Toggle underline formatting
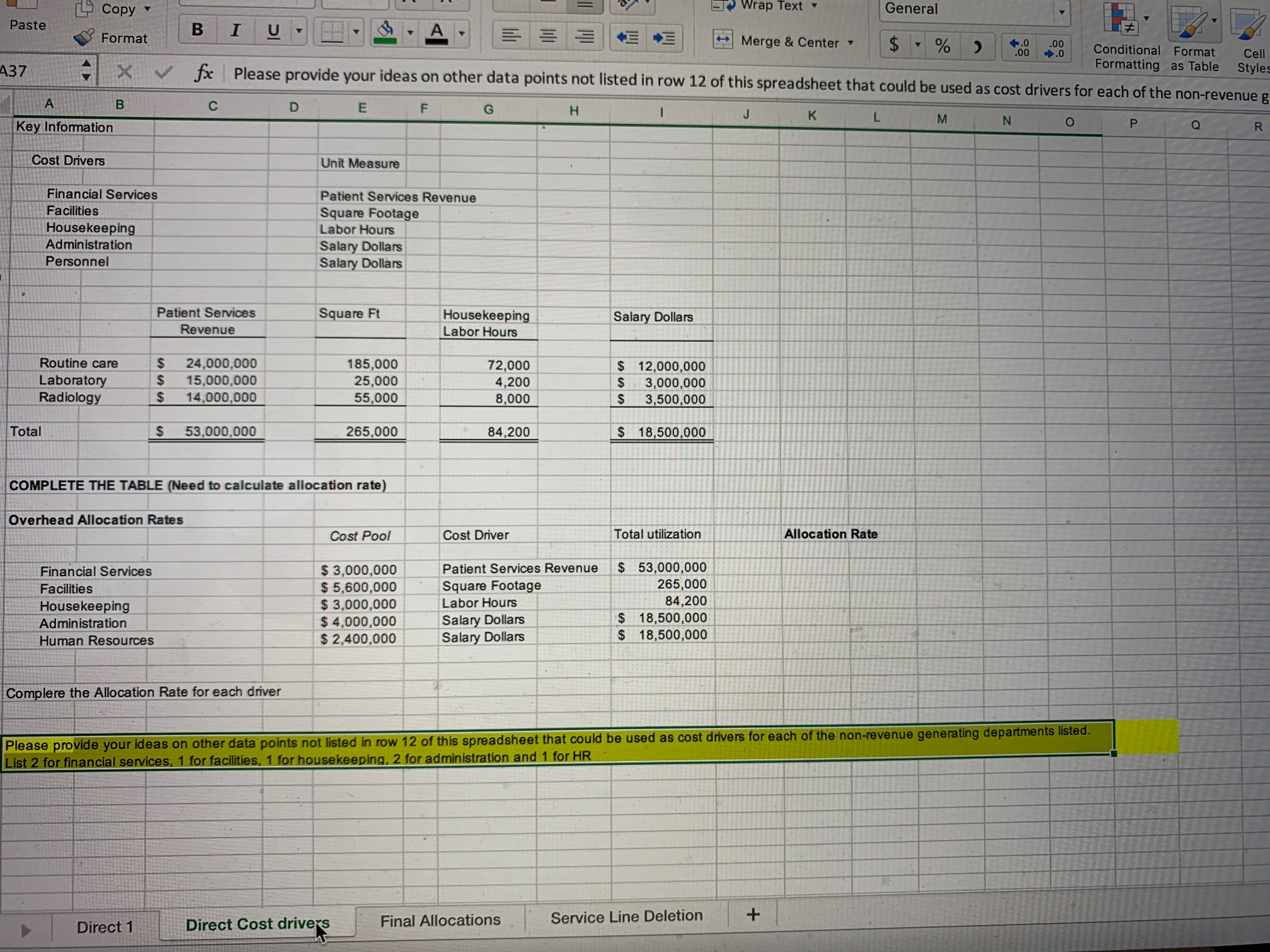 [x=273, y=31]
